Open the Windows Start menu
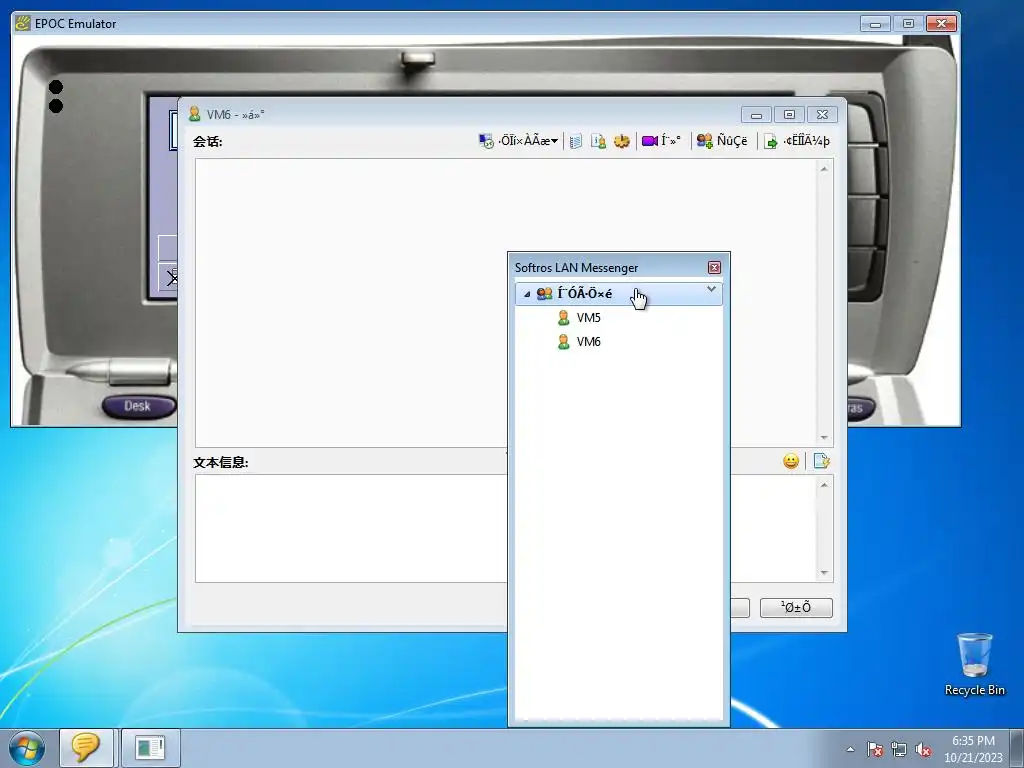 tap(27, 748)
